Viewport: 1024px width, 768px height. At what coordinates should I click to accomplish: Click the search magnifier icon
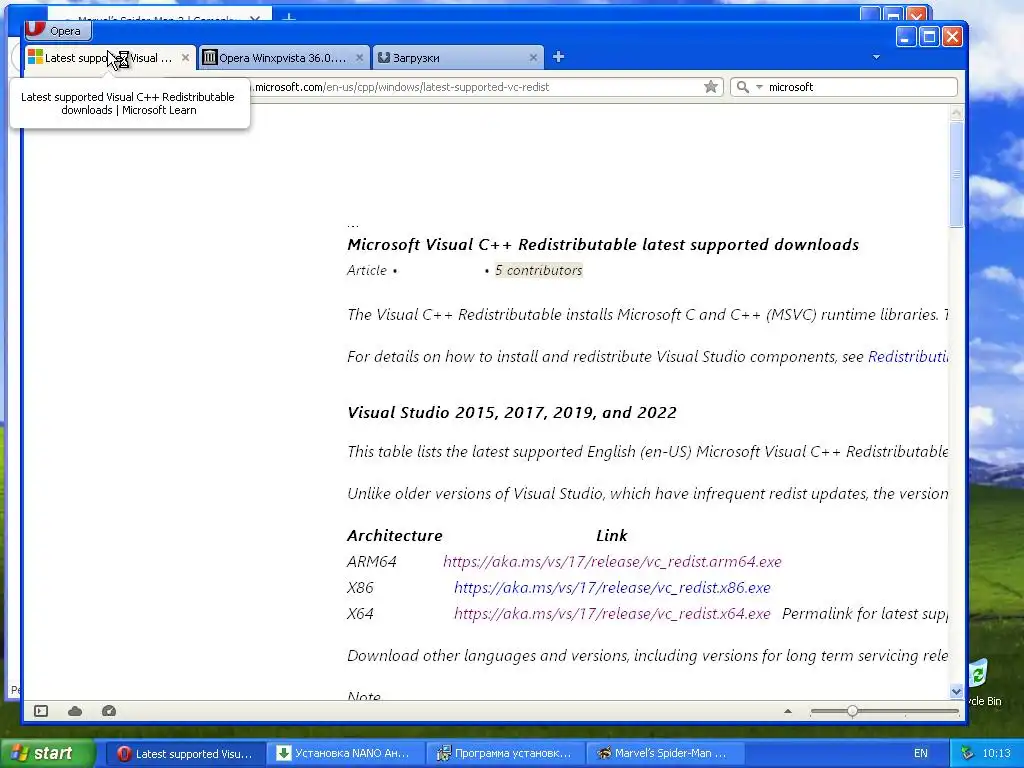click(743, 87)
